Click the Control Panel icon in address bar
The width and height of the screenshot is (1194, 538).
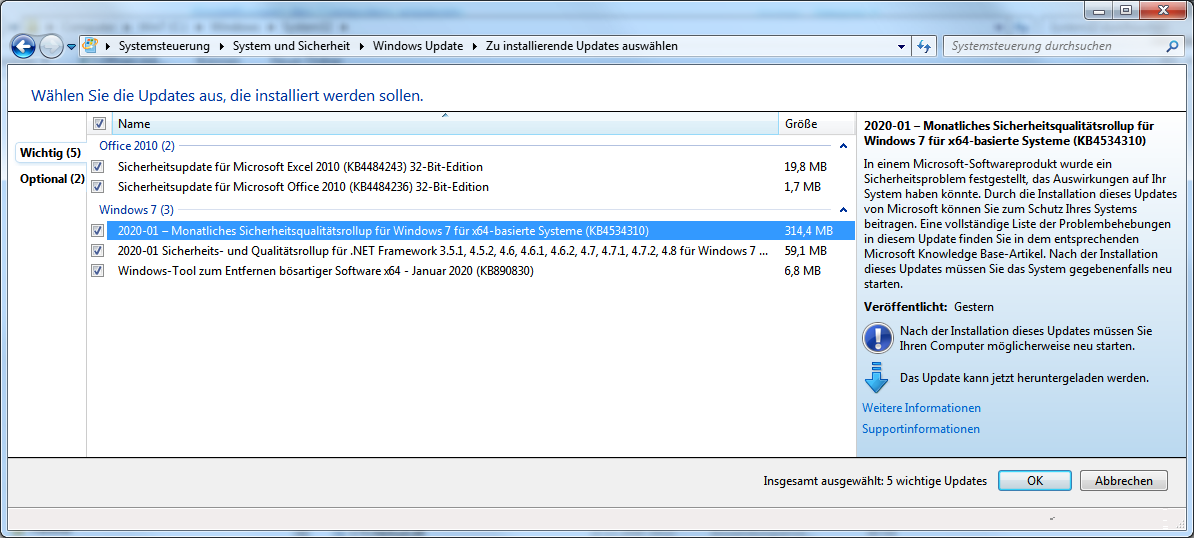[x=90, y=46]
